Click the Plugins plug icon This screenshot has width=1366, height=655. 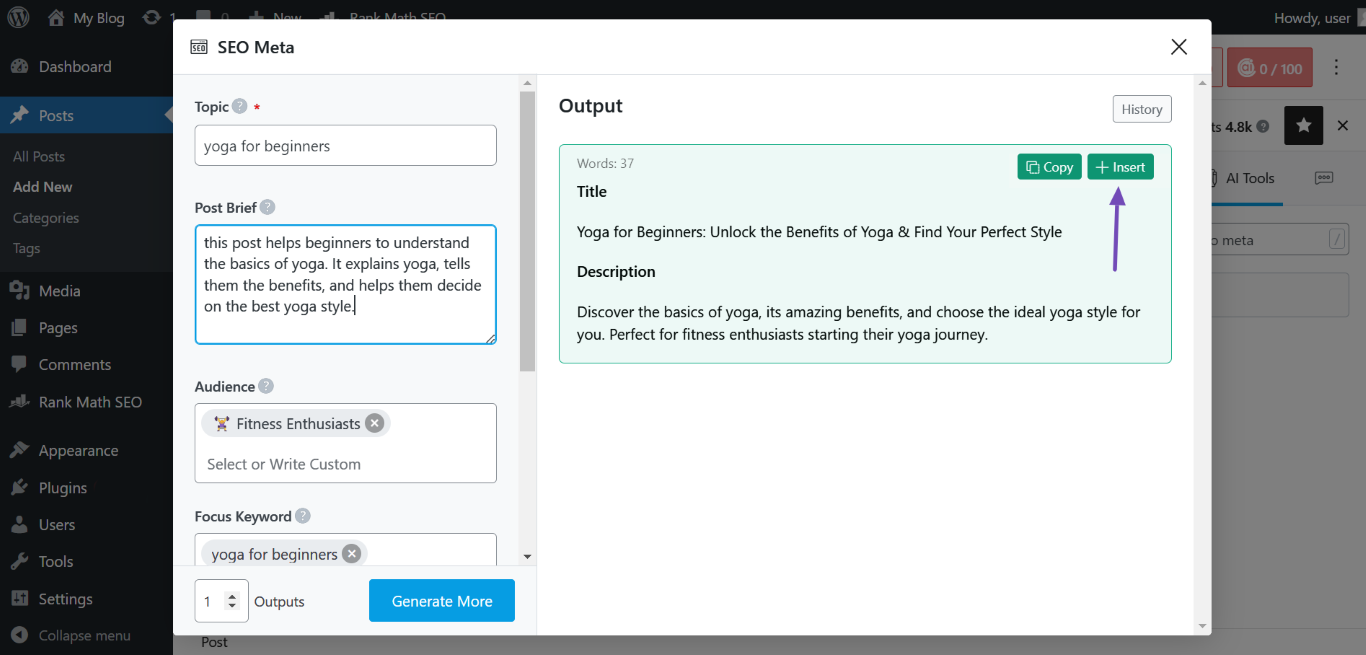pos(19,488)
